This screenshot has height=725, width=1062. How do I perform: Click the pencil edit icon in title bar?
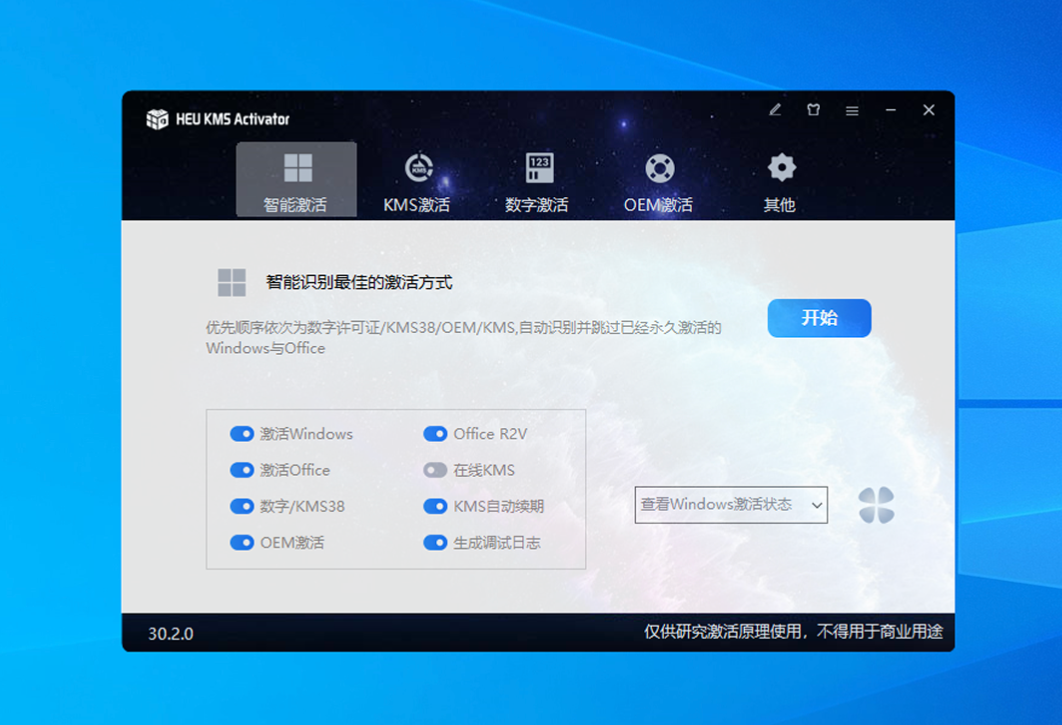tap(775, 110)
